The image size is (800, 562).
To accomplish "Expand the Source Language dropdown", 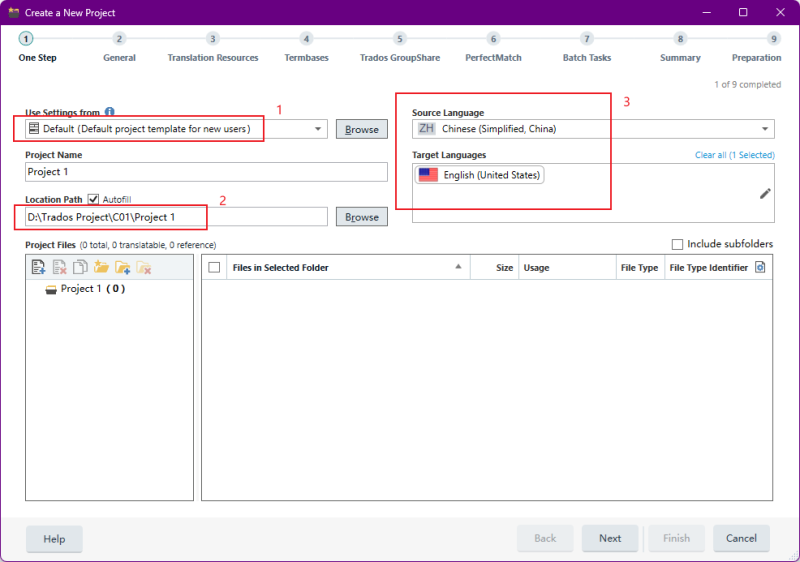I will pyautogui.click(x=765, y=129).
